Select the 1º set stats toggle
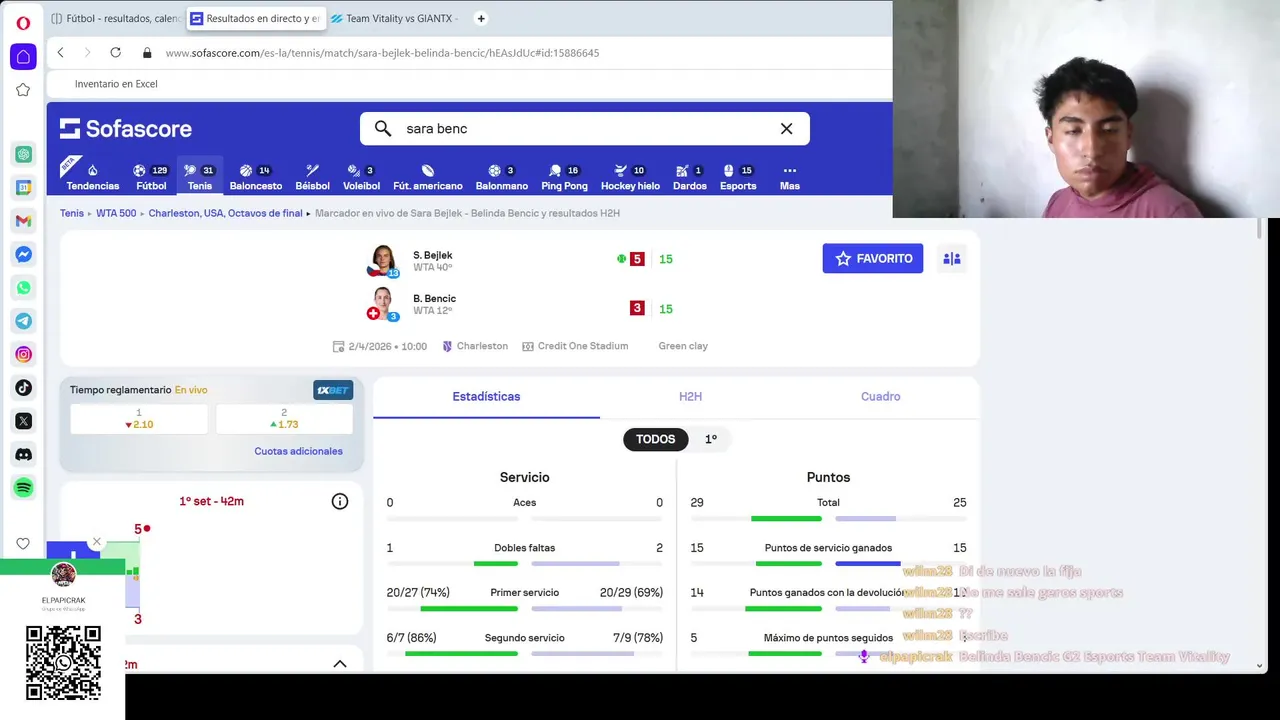 click(x=711, y=439)
